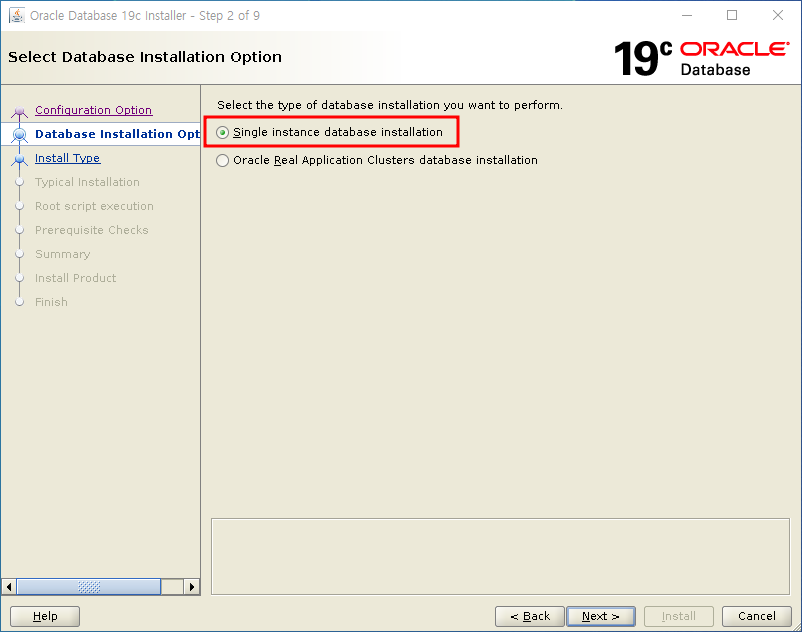Go to the Install Type step link

[68, 158]
